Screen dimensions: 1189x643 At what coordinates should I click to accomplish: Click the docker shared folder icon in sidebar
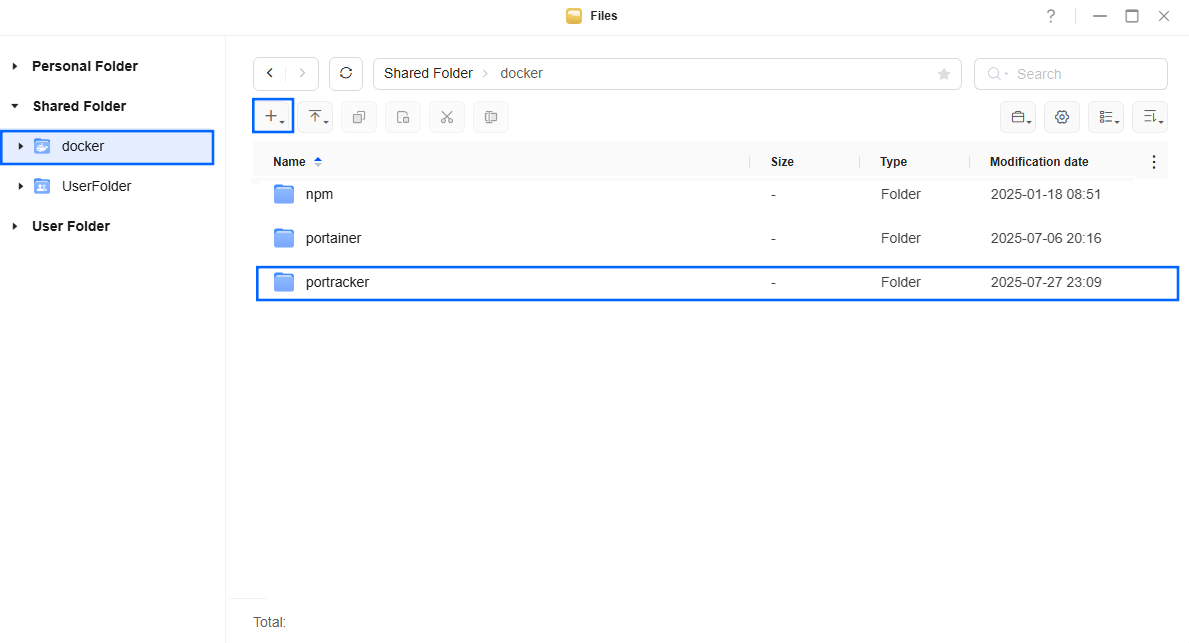click(x=42, y=146)
